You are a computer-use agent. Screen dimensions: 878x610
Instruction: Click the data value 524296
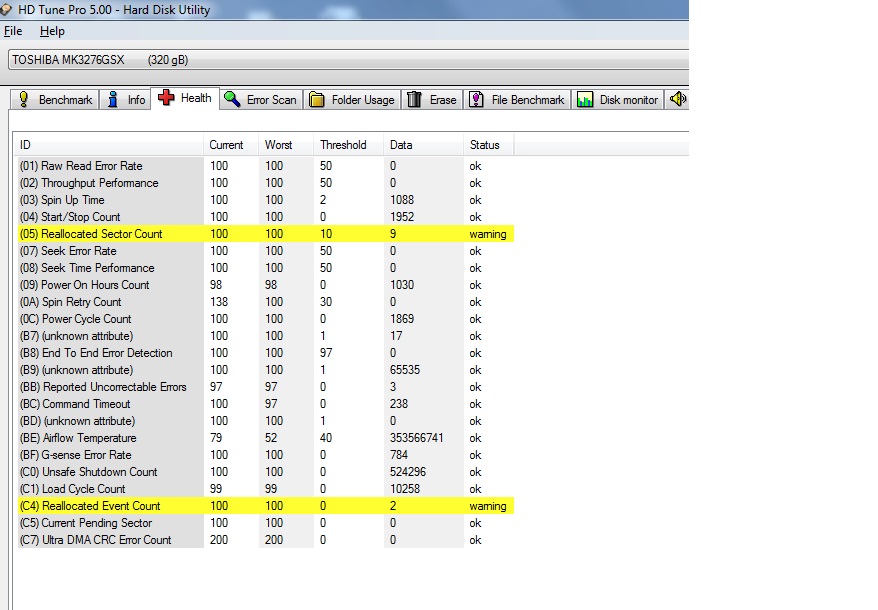pyautogui.click(x=408, y=472)
